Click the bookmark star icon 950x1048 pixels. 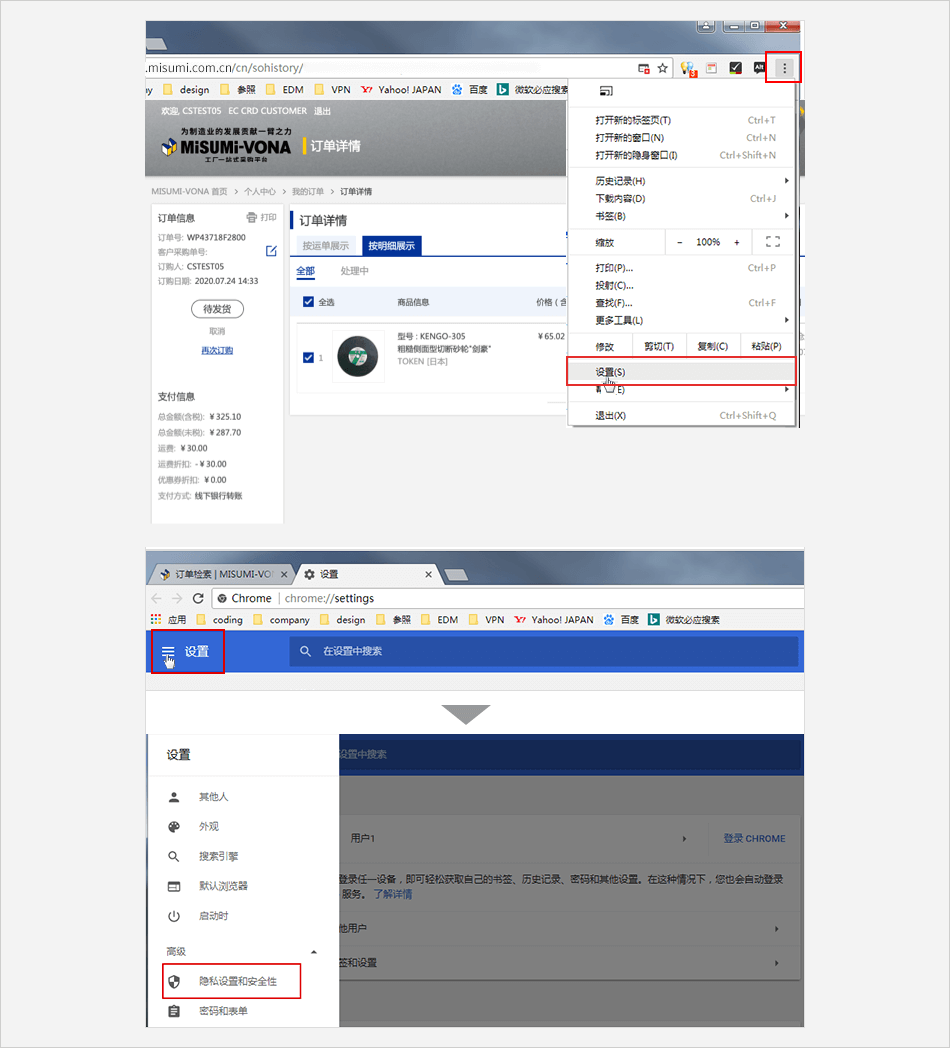[662, 68]
